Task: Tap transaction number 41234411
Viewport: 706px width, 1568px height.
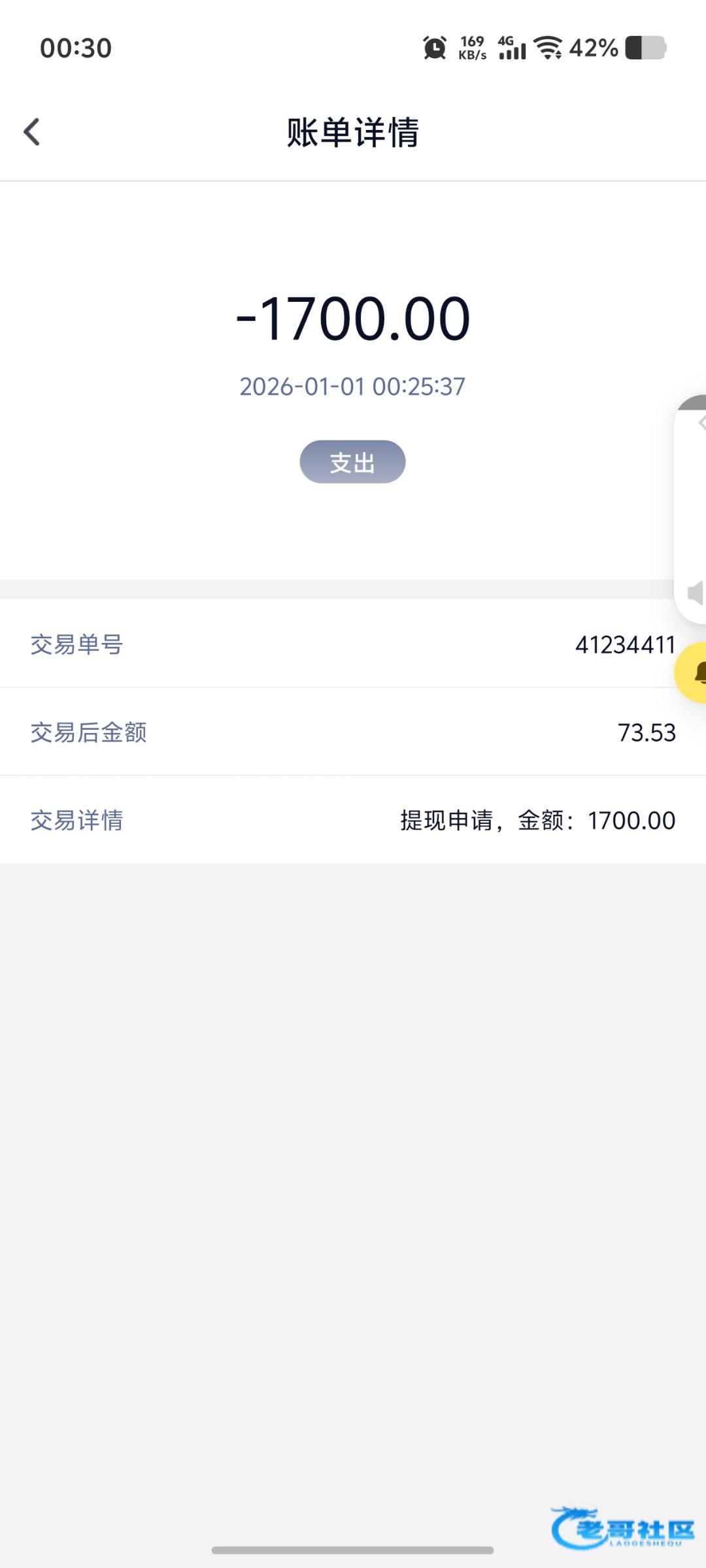Action: pos(625,645)
